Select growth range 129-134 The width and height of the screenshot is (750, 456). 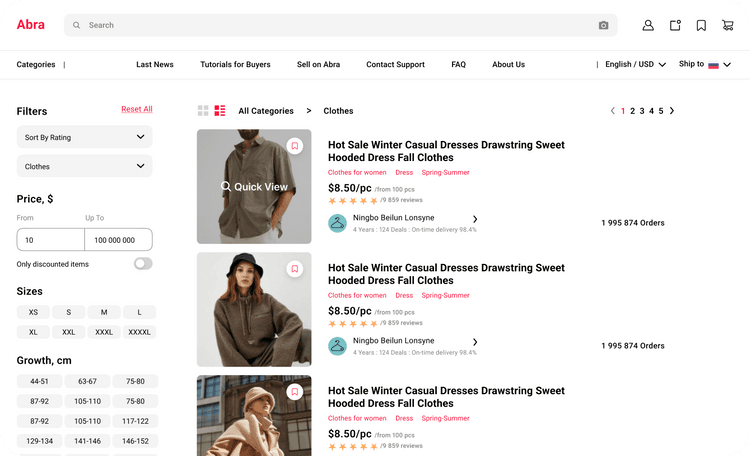39,441
